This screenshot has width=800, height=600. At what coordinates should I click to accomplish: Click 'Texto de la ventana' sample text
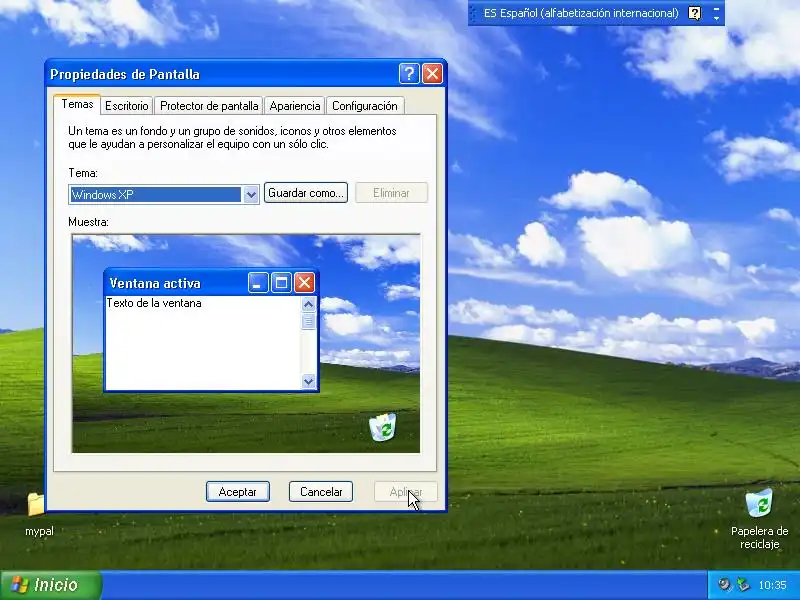click(154, 303)
